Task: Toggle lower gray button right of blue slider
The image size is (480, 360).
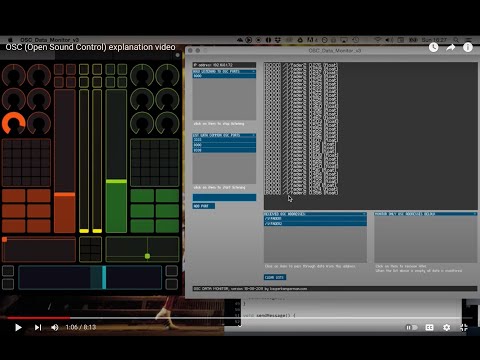Action: pyautogui.click(x=172, y=284)
